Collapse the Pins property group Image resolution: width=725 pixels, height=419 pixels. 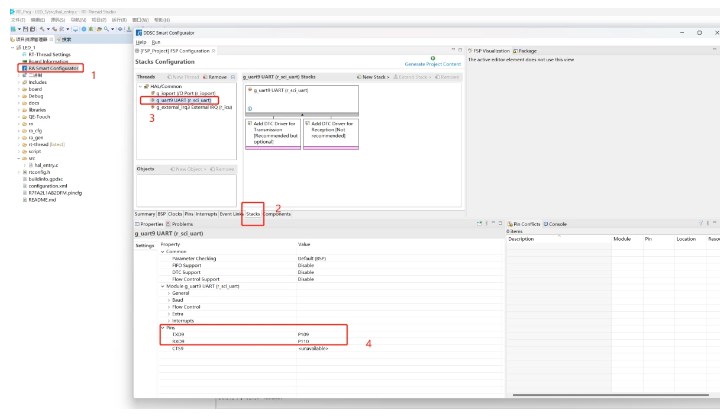tap(163, 328)
